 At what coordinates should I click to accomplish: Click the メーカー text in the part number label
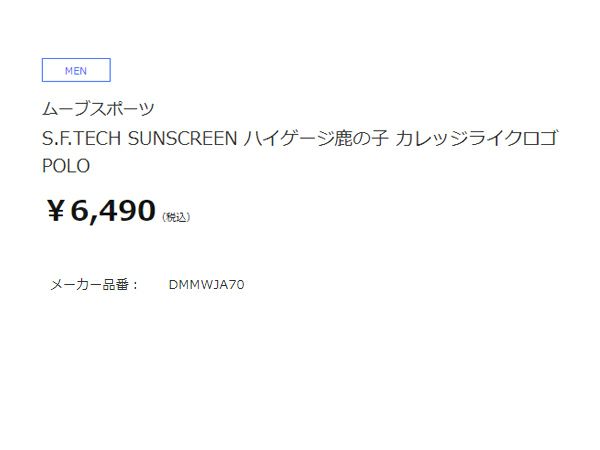click(74, 285)
